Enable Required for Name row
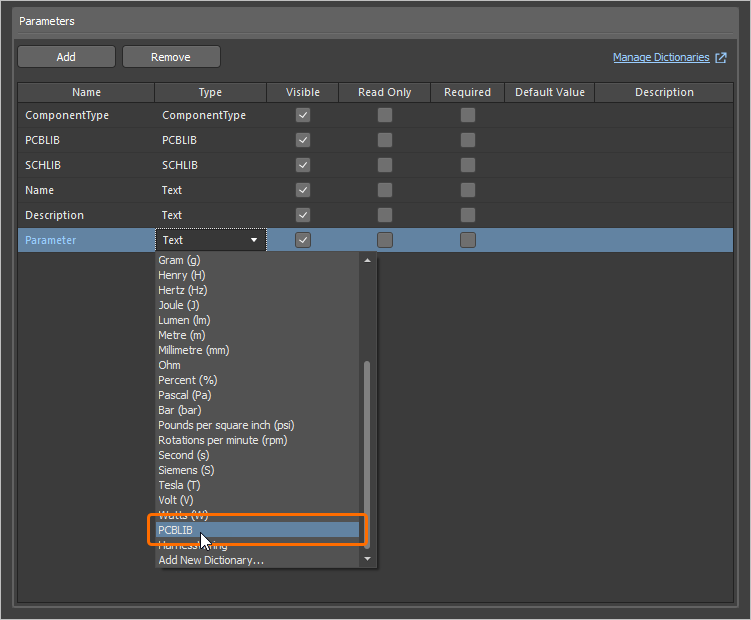751x620 pixels. tap(468, 190)
